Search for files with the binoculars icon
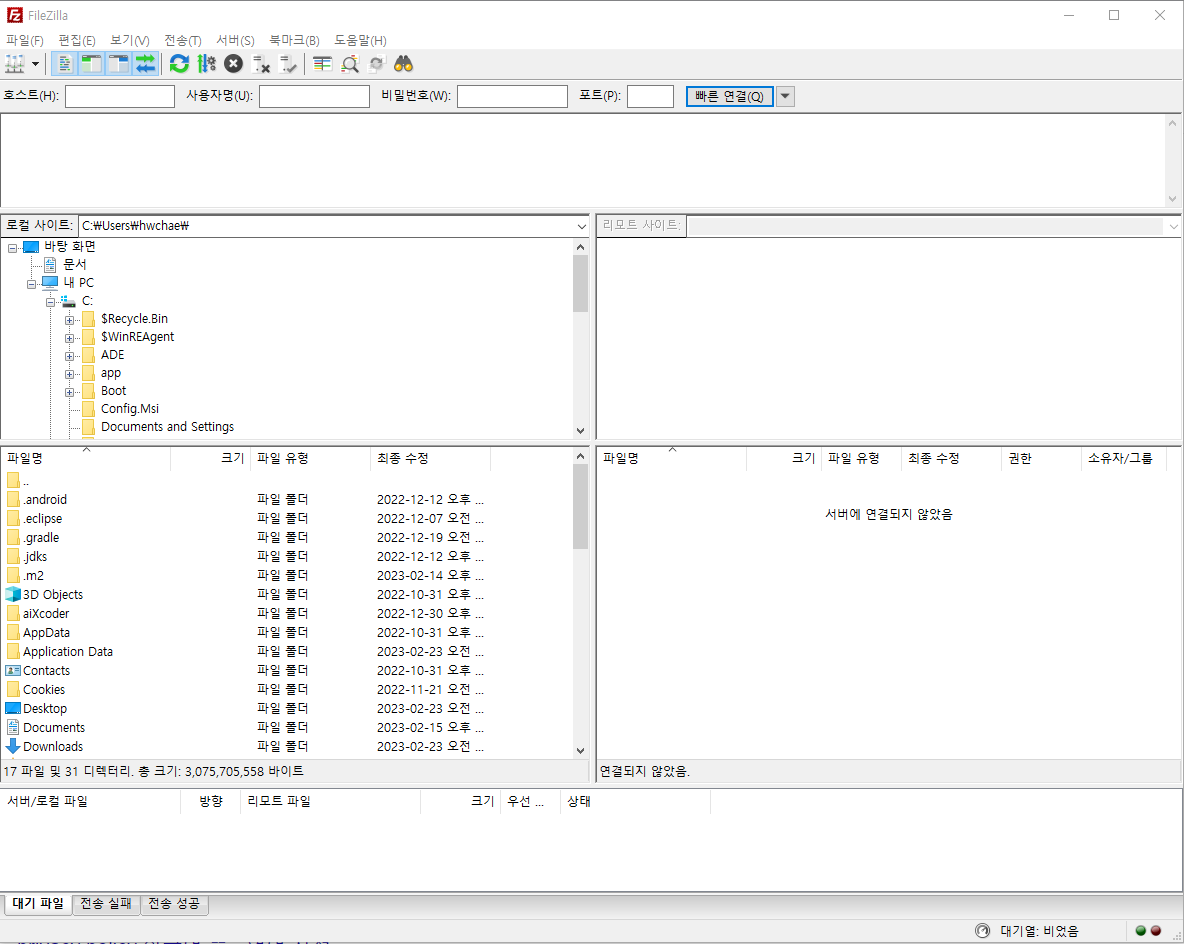 (x=402, y=63)
